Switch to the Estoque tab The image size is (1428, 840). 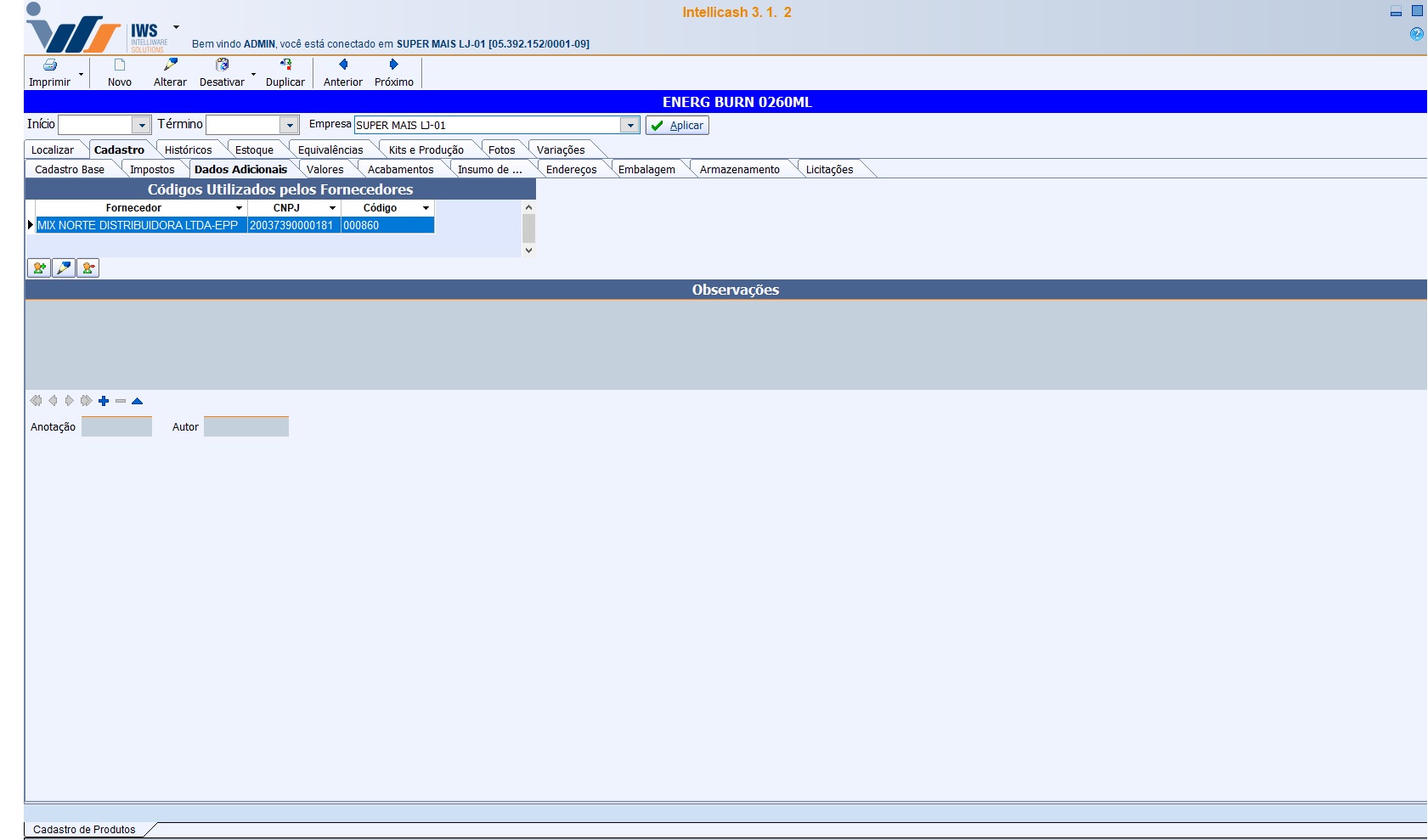254,150
